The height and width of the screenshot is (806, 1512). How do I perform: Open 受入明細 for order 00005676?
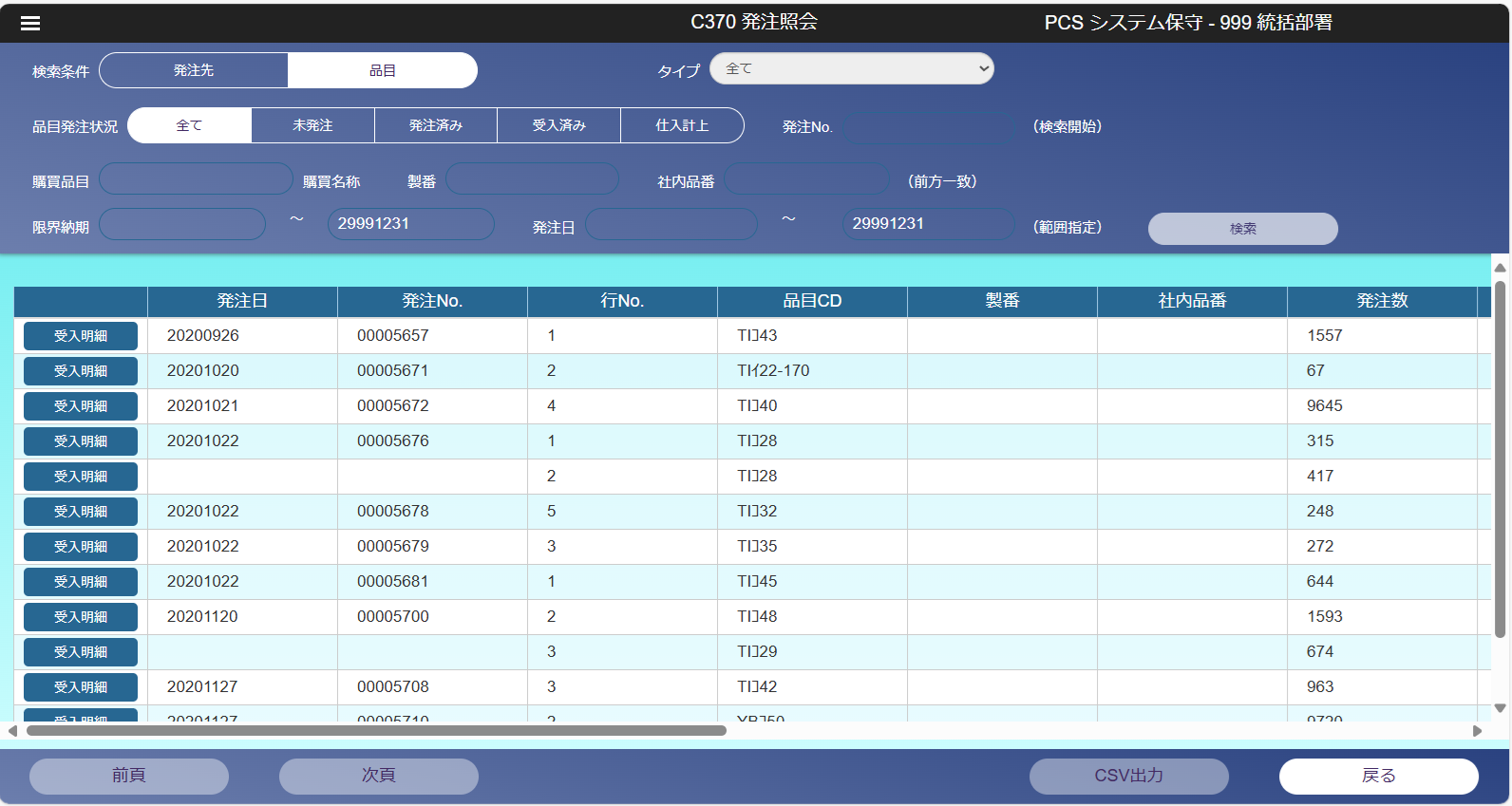[x=81, y=441]
